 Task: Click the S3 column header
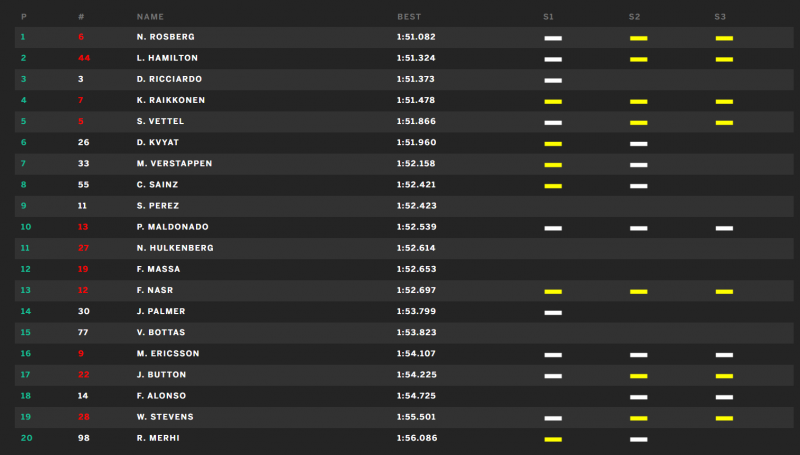[719, 17]
